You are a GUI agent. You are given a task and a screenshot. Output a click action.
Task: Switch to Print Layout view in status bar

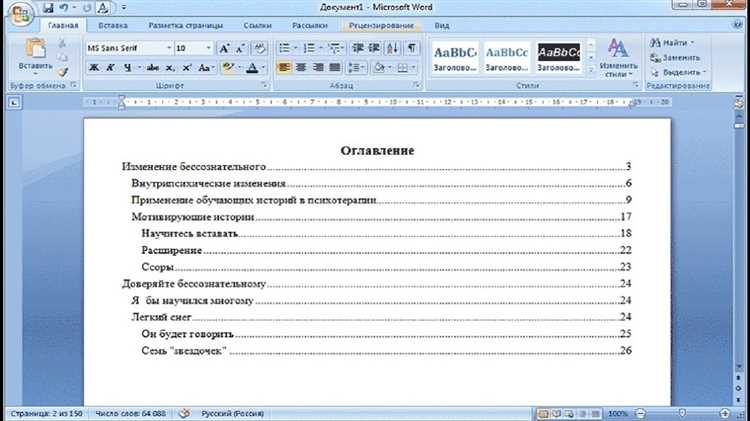click(x=543, y=414)
